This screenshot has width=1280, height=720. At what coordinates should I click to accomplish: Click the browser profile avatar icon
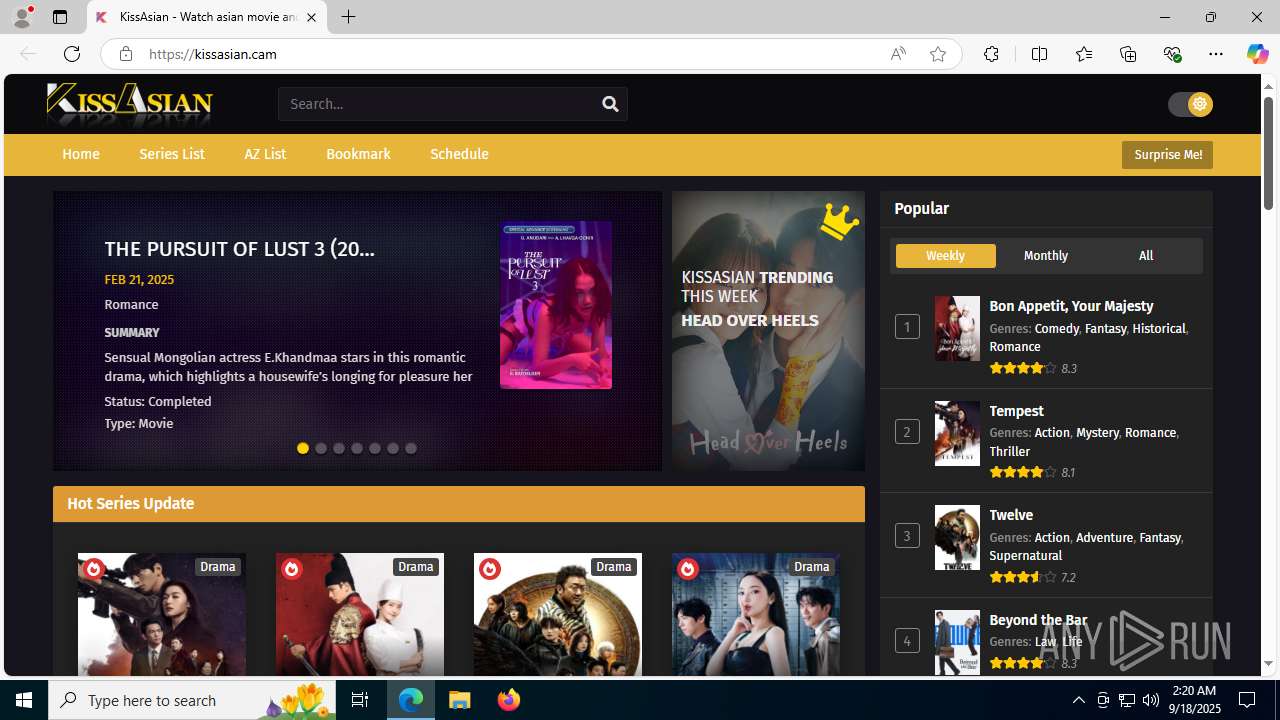pyautogui.click(x=22, y=17)
